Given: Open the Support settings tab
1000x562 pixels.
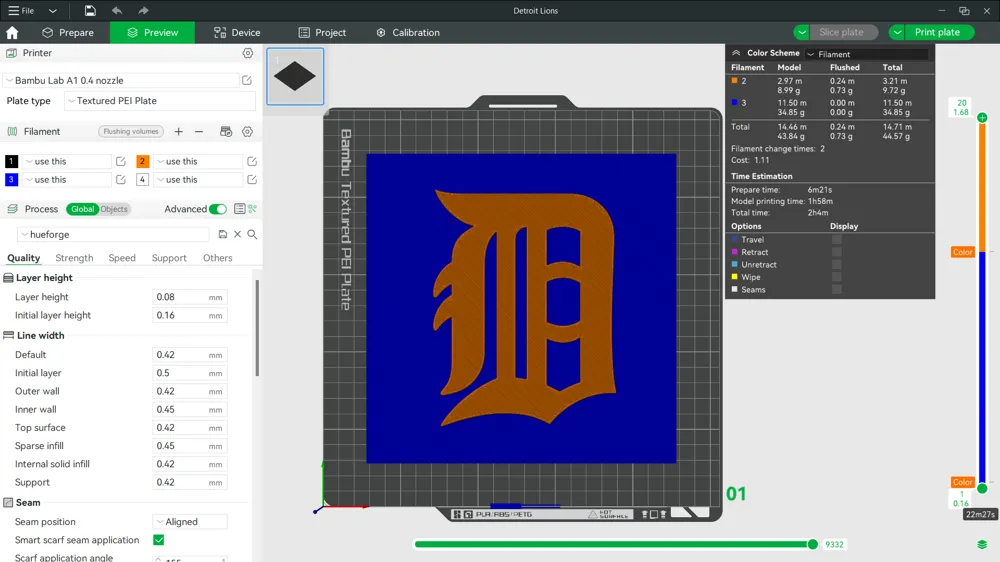Looking at the screenshot, I should click(x=169, y=258).
